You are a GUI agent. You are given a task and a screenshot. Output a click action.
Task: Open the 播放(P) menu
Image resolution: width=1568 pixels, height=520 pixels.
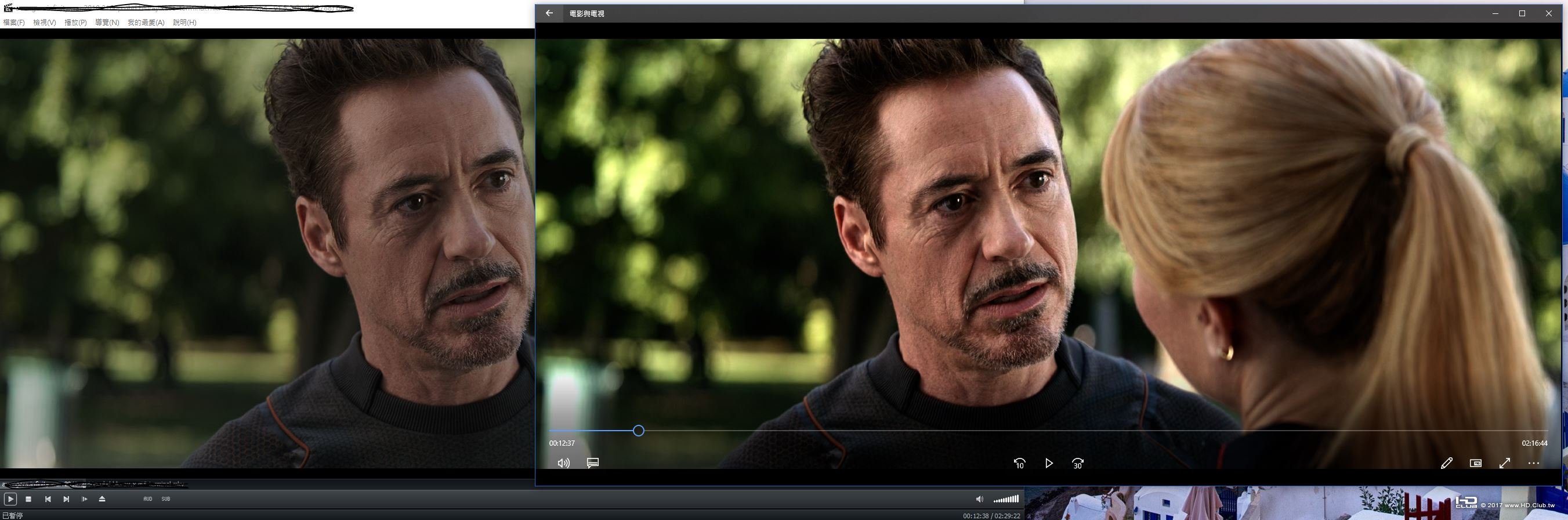click(x=75, y=23)
